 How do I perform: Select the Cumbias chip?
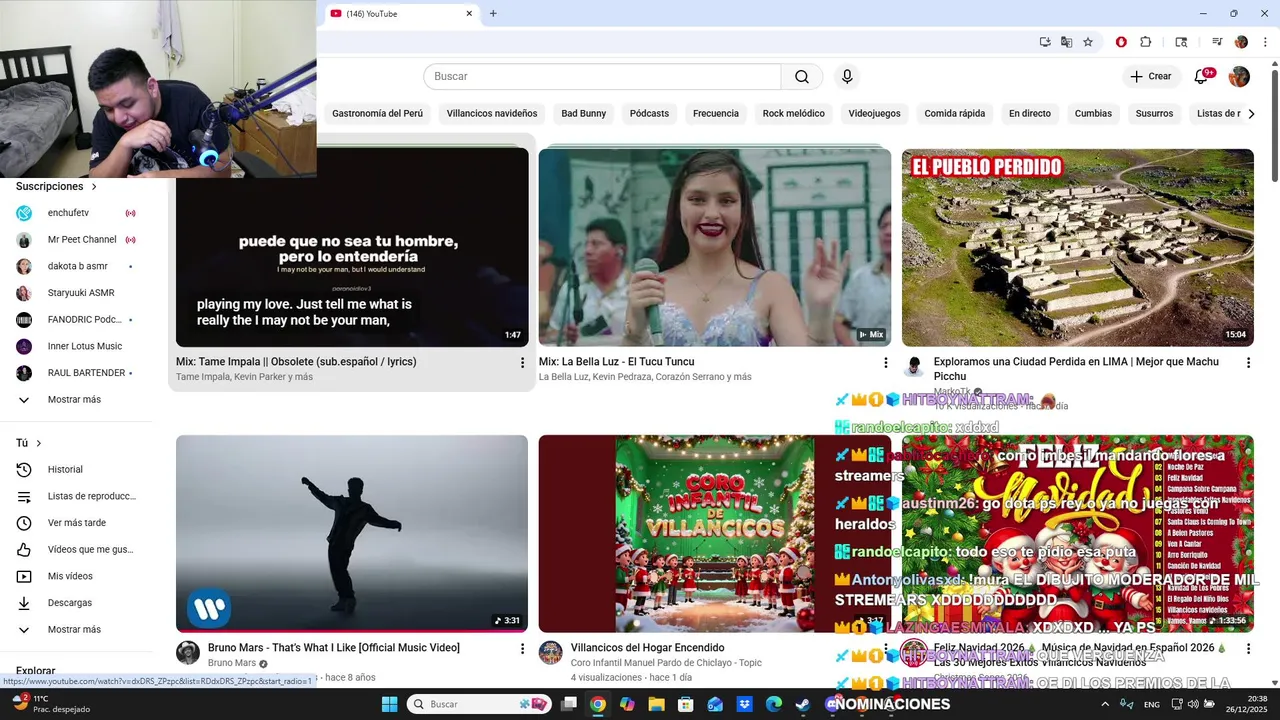pos(1093,114)
